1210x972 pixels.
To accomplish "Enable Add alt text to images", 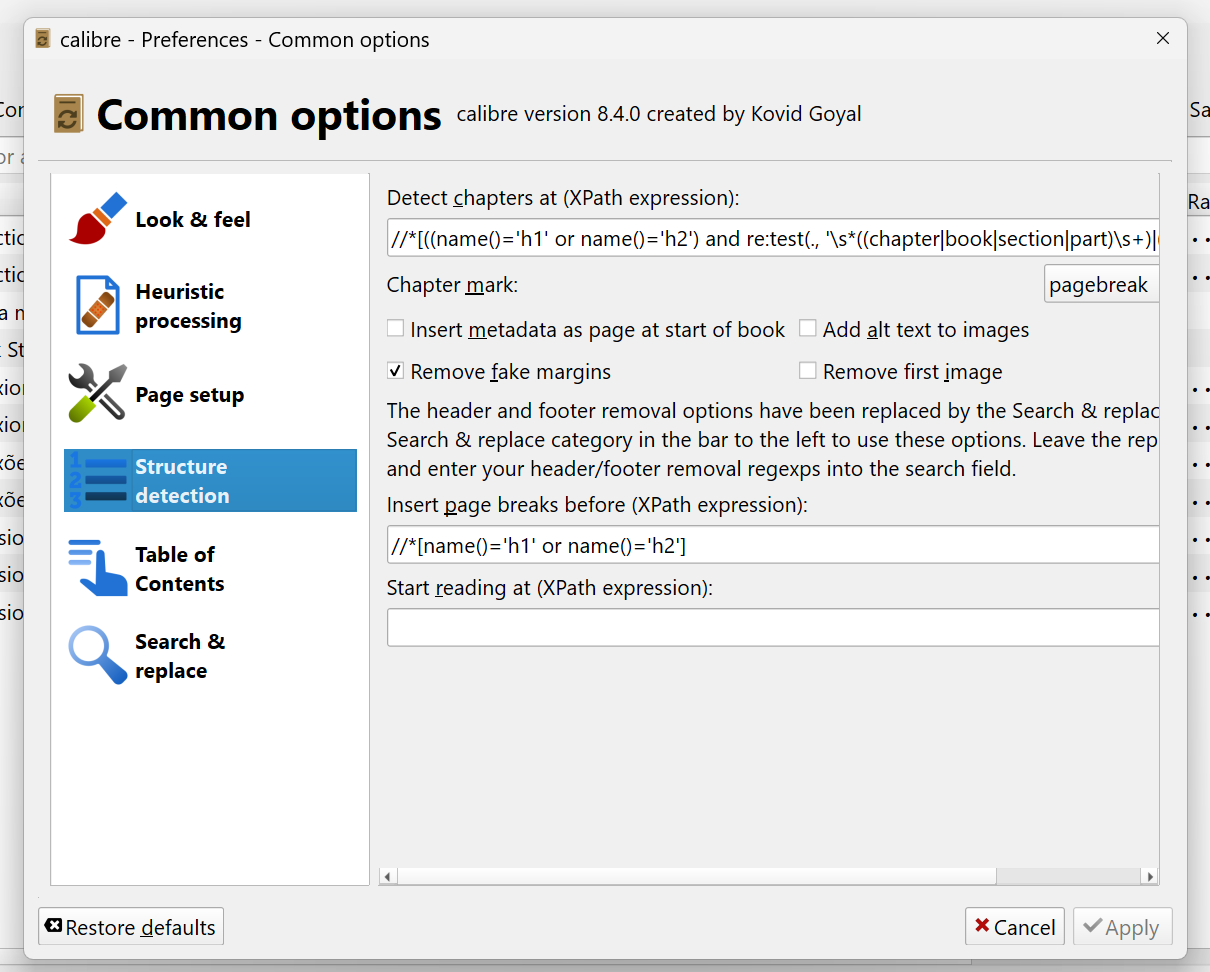I will click(x=808, y=329).
